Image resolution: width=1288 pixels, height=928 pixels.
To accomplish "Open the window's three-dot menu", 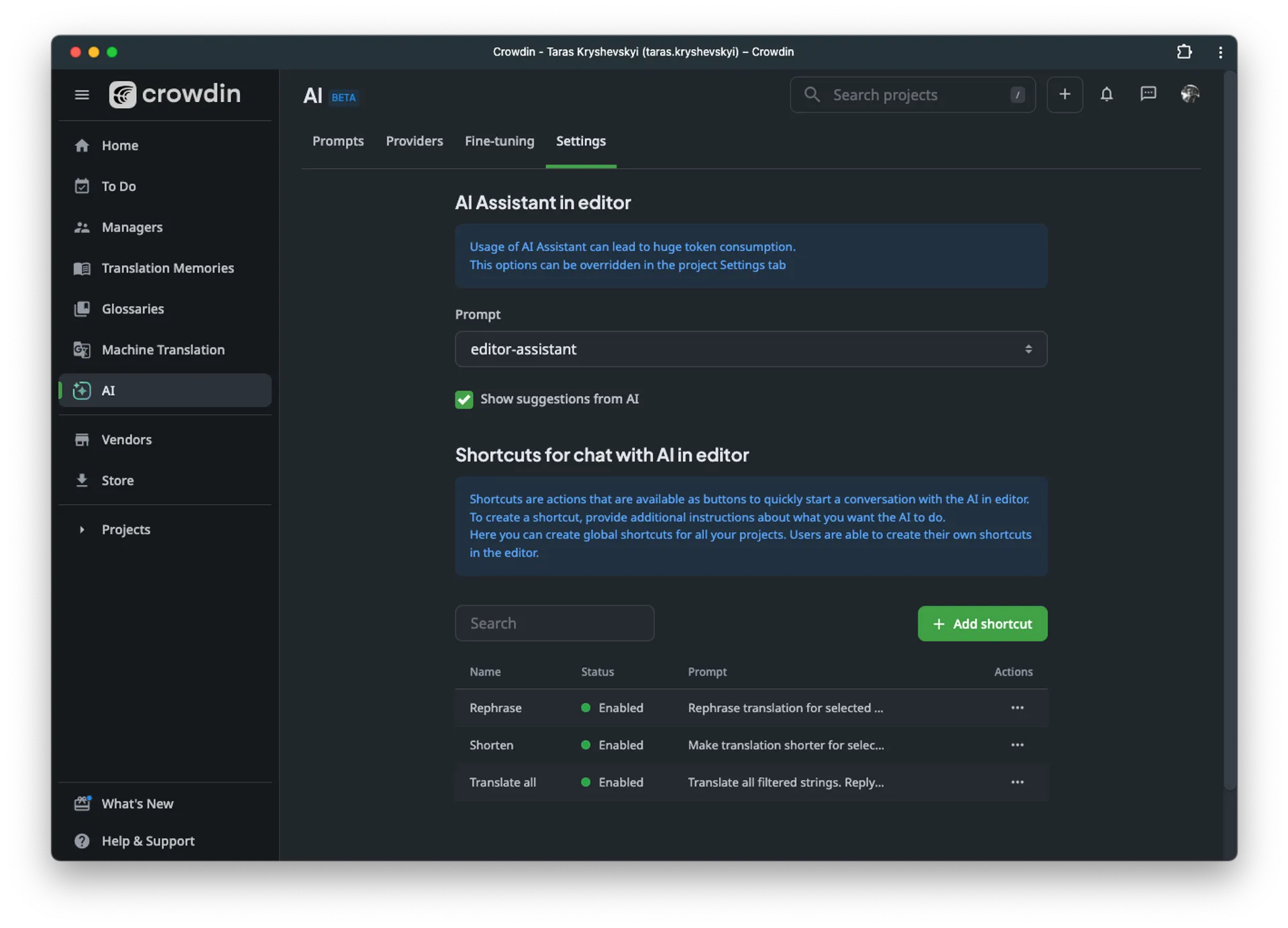I will tap(1220, 52).
